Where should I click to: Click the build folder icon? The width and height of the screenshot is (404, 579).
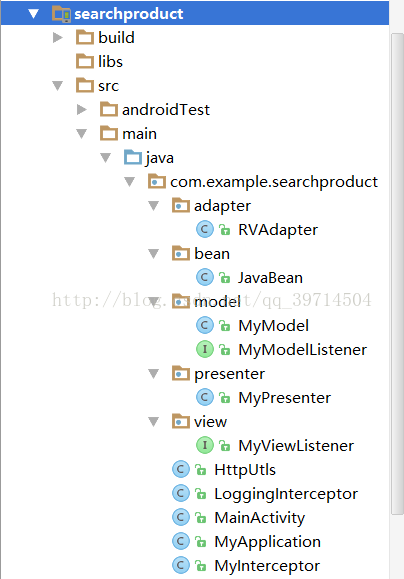85,38
